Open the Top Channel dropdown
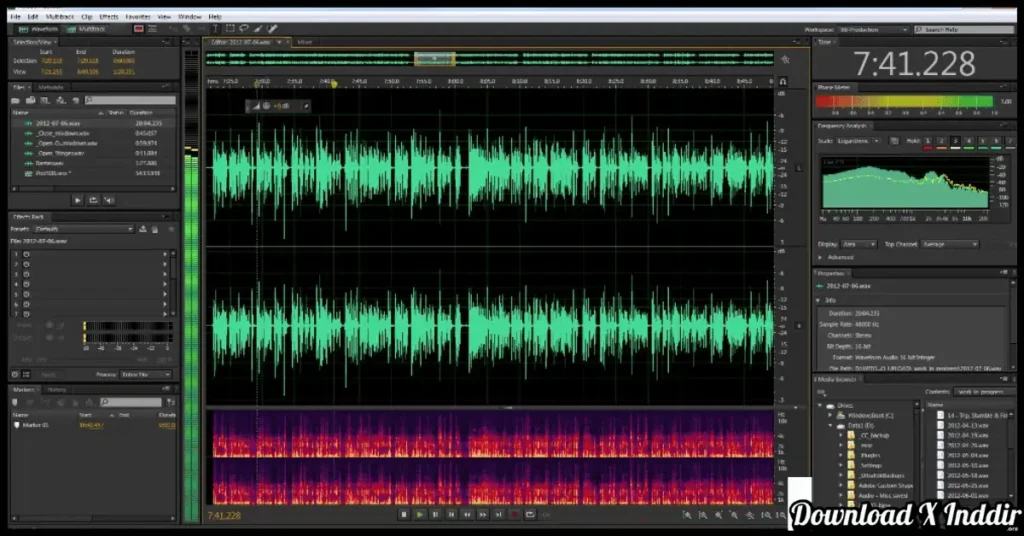Viewport: 1024px width, 536px height. tap(950, 244)
